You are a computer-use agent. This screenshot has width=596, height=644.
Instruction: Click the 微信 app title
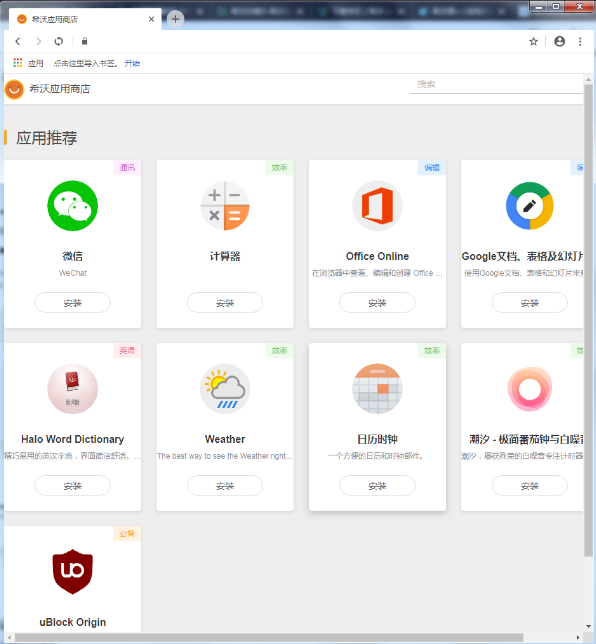point(73,256)
